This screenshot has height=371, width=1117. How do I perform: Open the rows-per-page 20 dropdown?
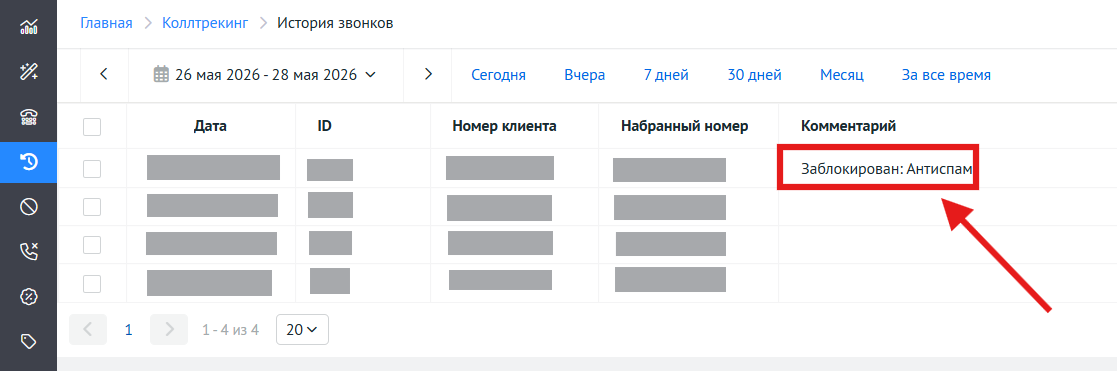(302, 329)
